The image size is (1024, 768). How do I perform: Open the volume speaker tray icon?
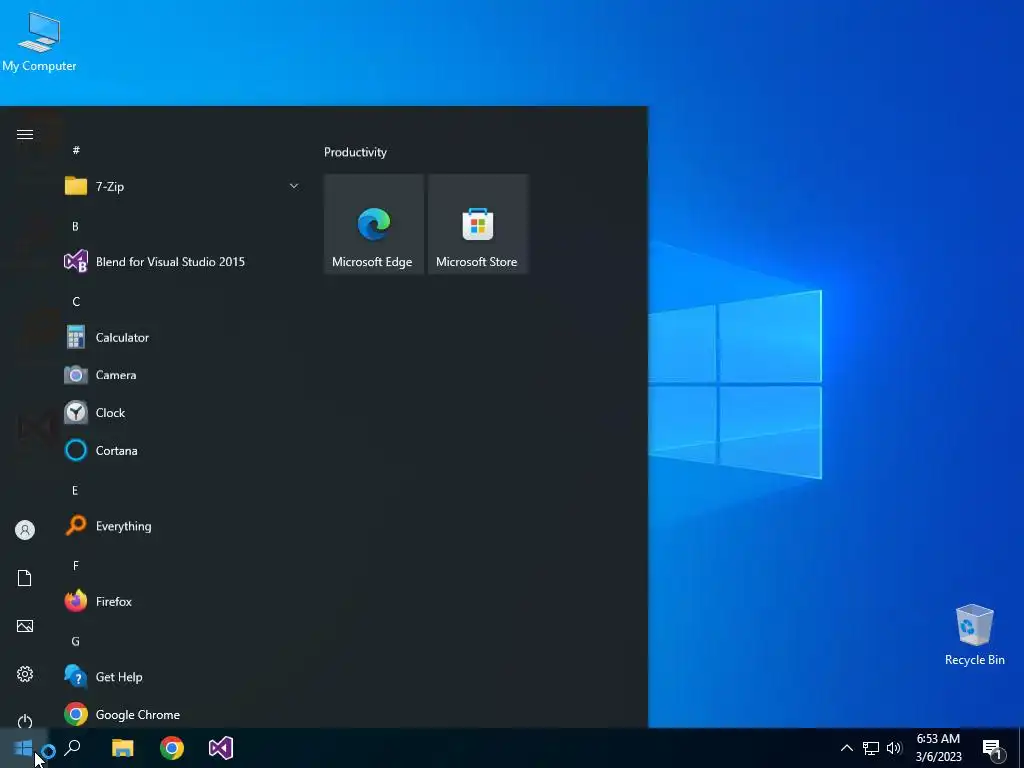tap(894, 748)
